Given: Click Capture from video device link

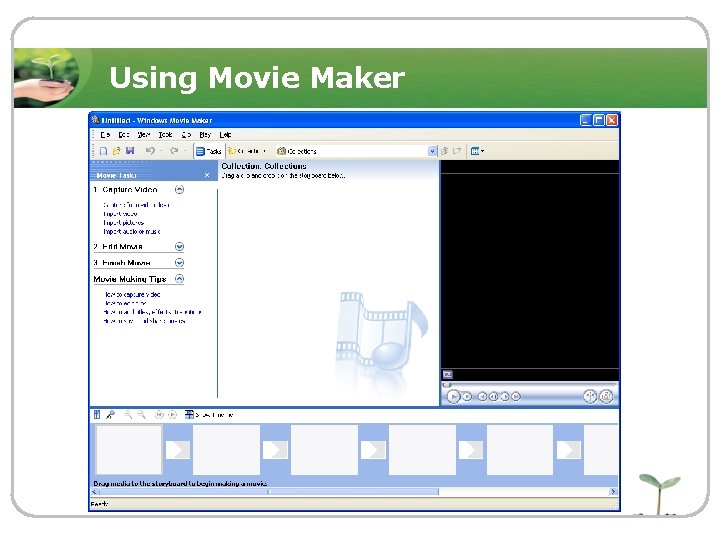Looking at the screenshot, I should [136, 205].
